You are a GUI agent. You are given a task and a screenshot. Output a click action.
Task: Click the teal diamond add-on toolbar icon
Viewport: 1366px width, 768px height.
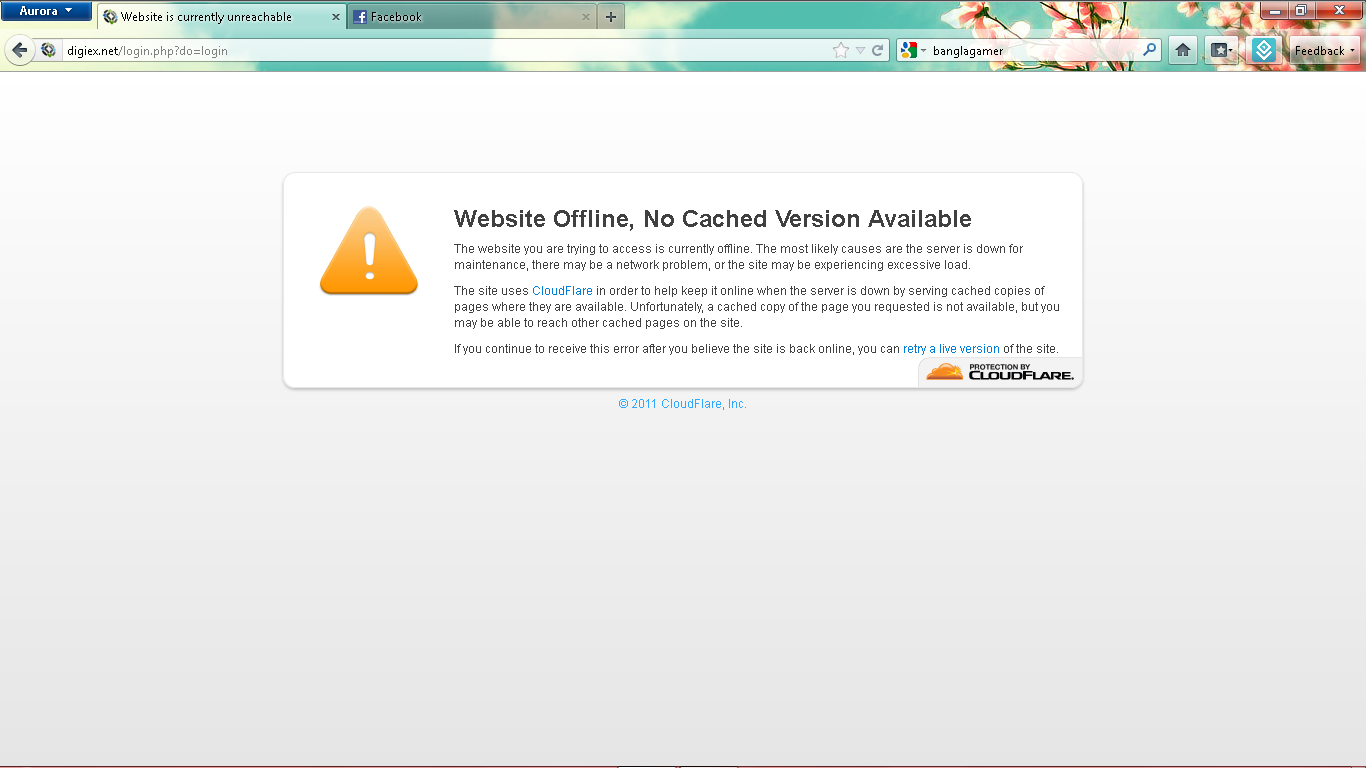[x=1264, y=50]
